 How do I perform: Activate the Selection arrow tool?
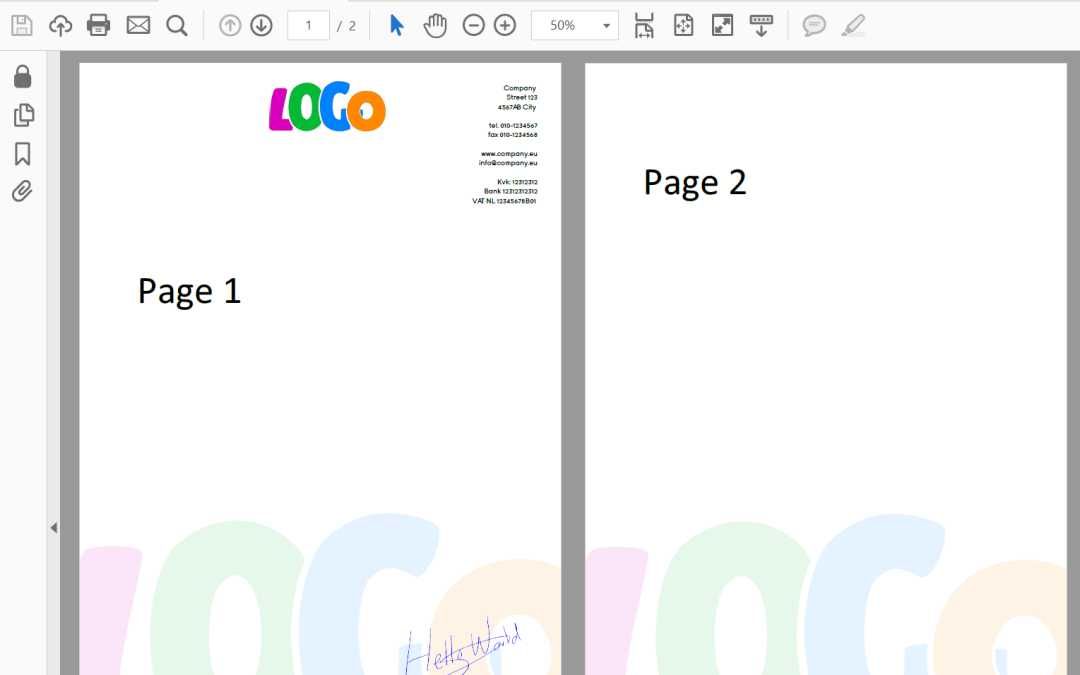coord(397,25)
